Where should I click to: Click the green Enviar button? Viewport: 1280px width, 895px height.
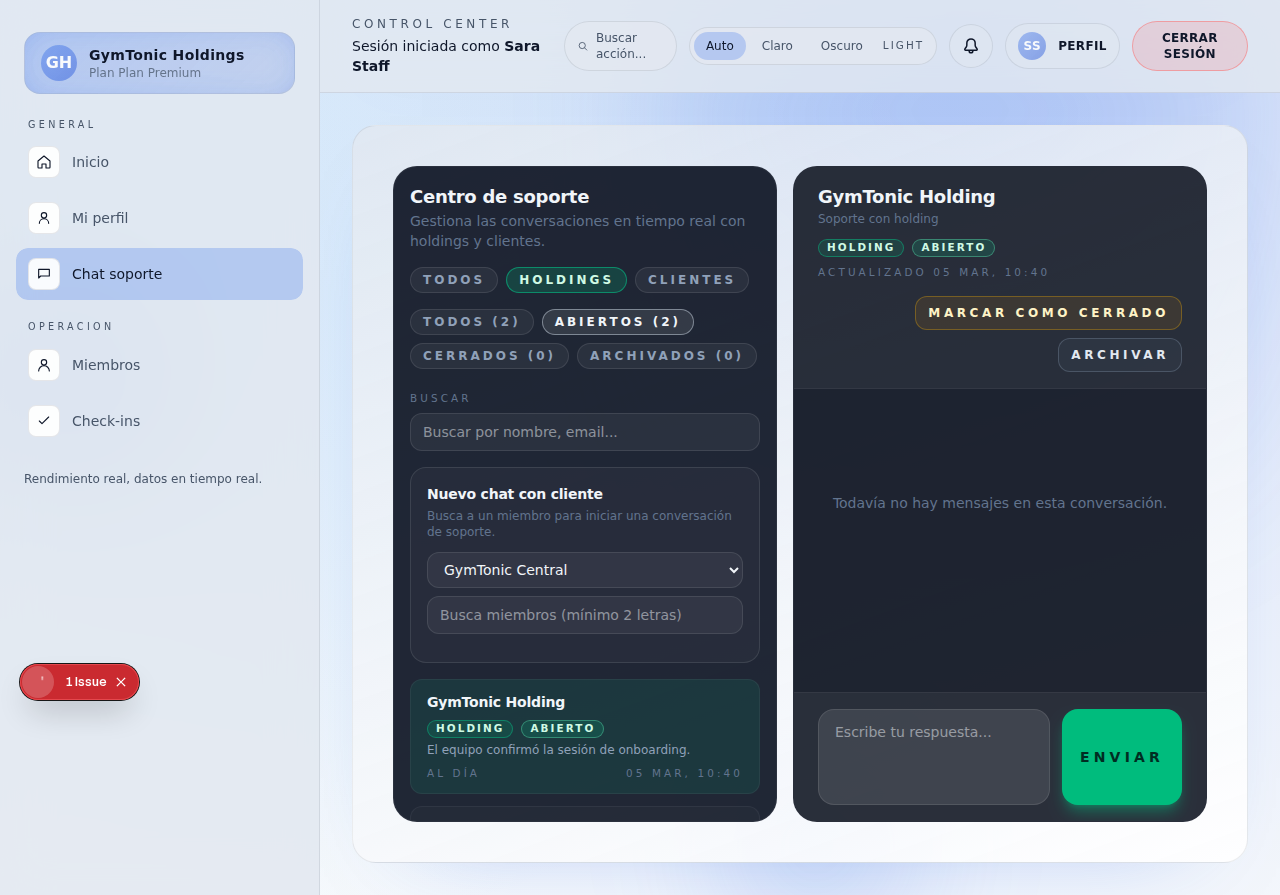click(1121, 757)
